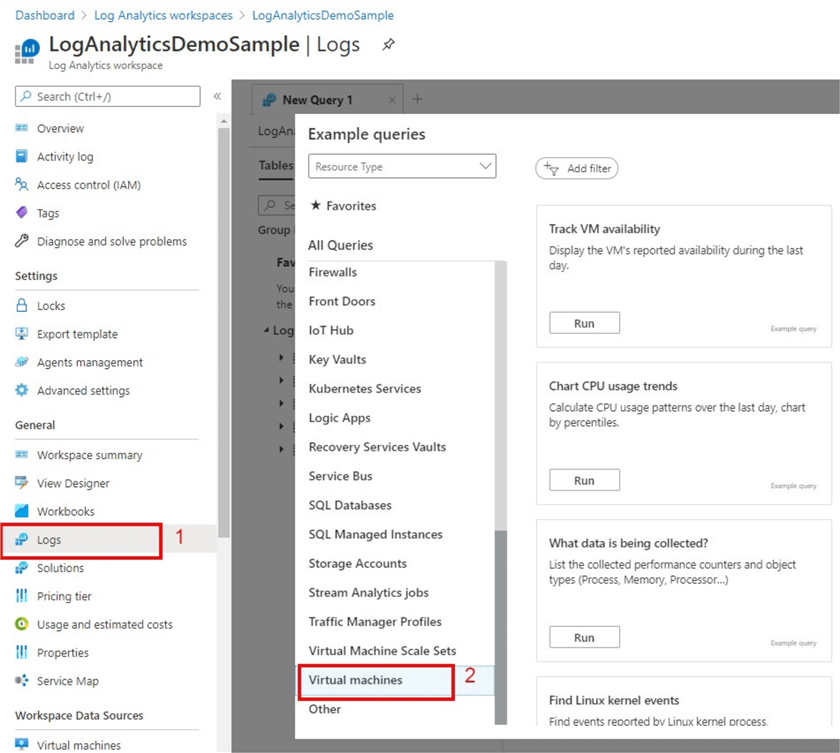Click the pin to dashboard icon
840x753 pixels.
click(x=388, y=44)
